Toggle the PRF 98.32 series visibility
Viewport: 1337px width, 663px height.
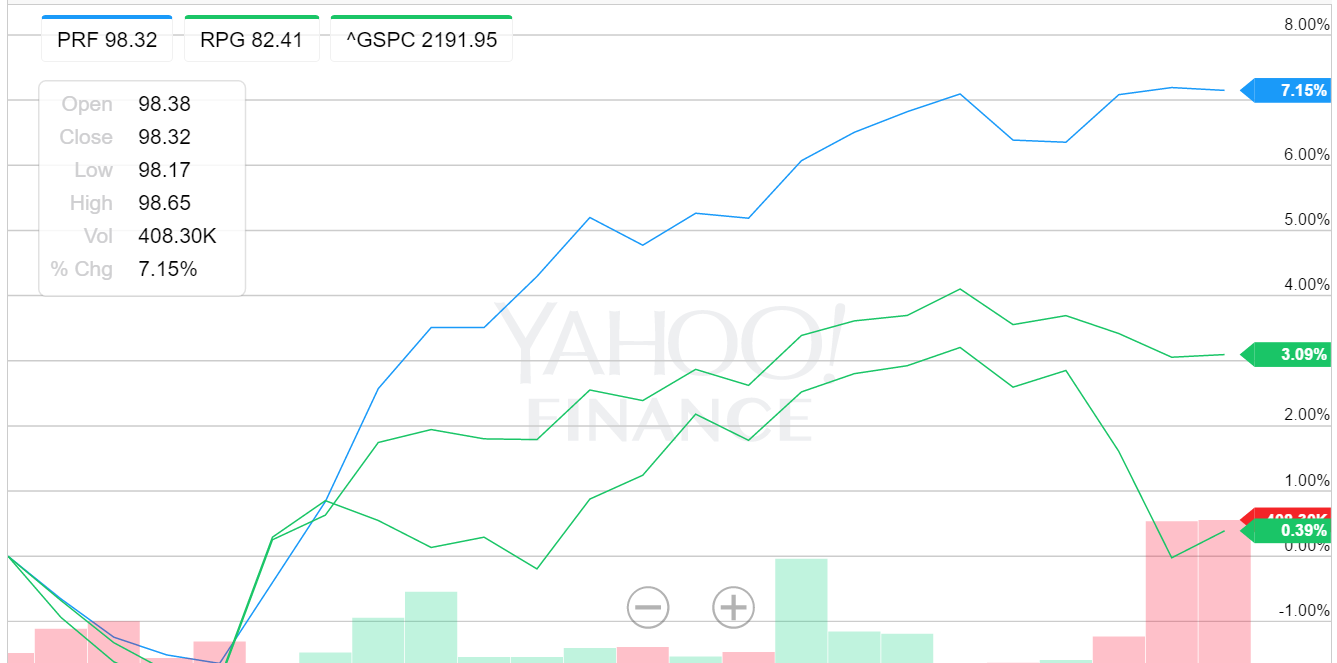[107, 40]
